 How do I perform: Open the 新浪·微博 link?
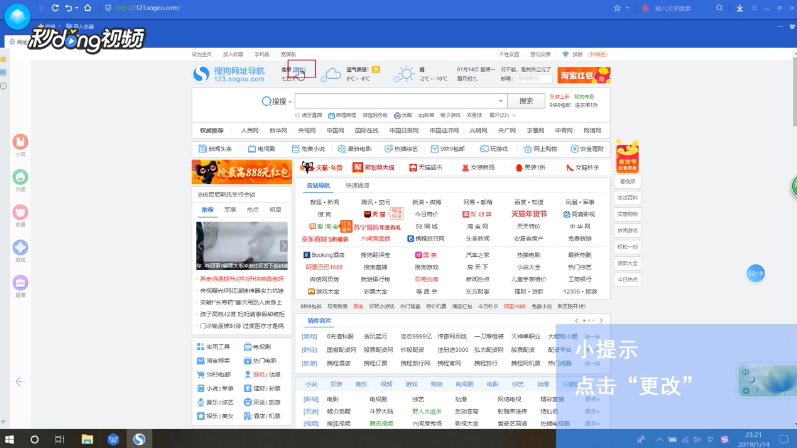pyautogui.click(x=426, y=202)
